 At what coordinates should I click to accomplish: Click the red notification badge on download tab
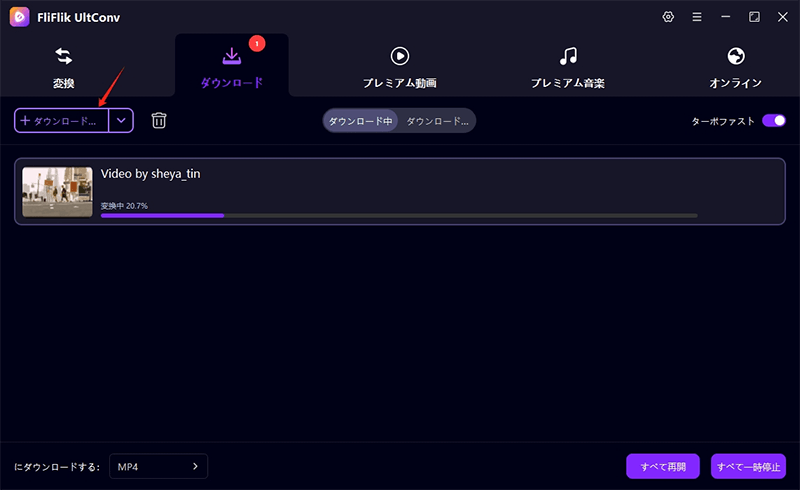256,44
